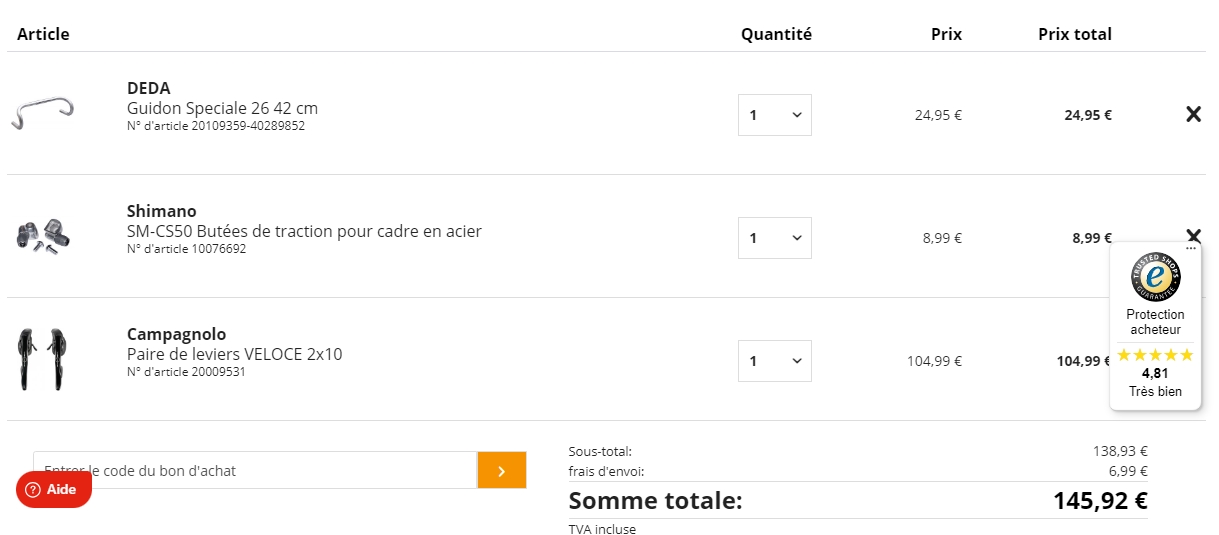Open Guidon Speciale 26 42 cm product link
The image size is (1219, 535).
pyautogui.click(x=222, y=108)
